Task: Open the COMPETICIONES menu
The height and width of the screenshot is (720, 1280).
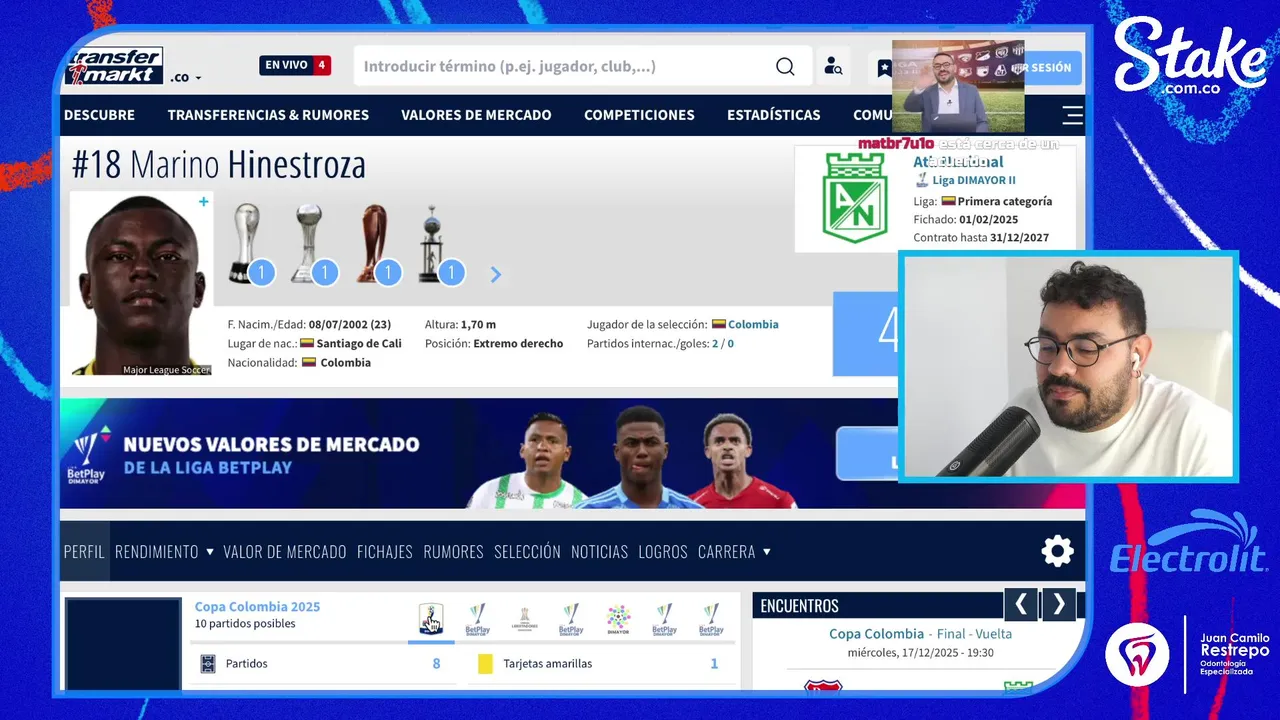Action: point(639,115)
